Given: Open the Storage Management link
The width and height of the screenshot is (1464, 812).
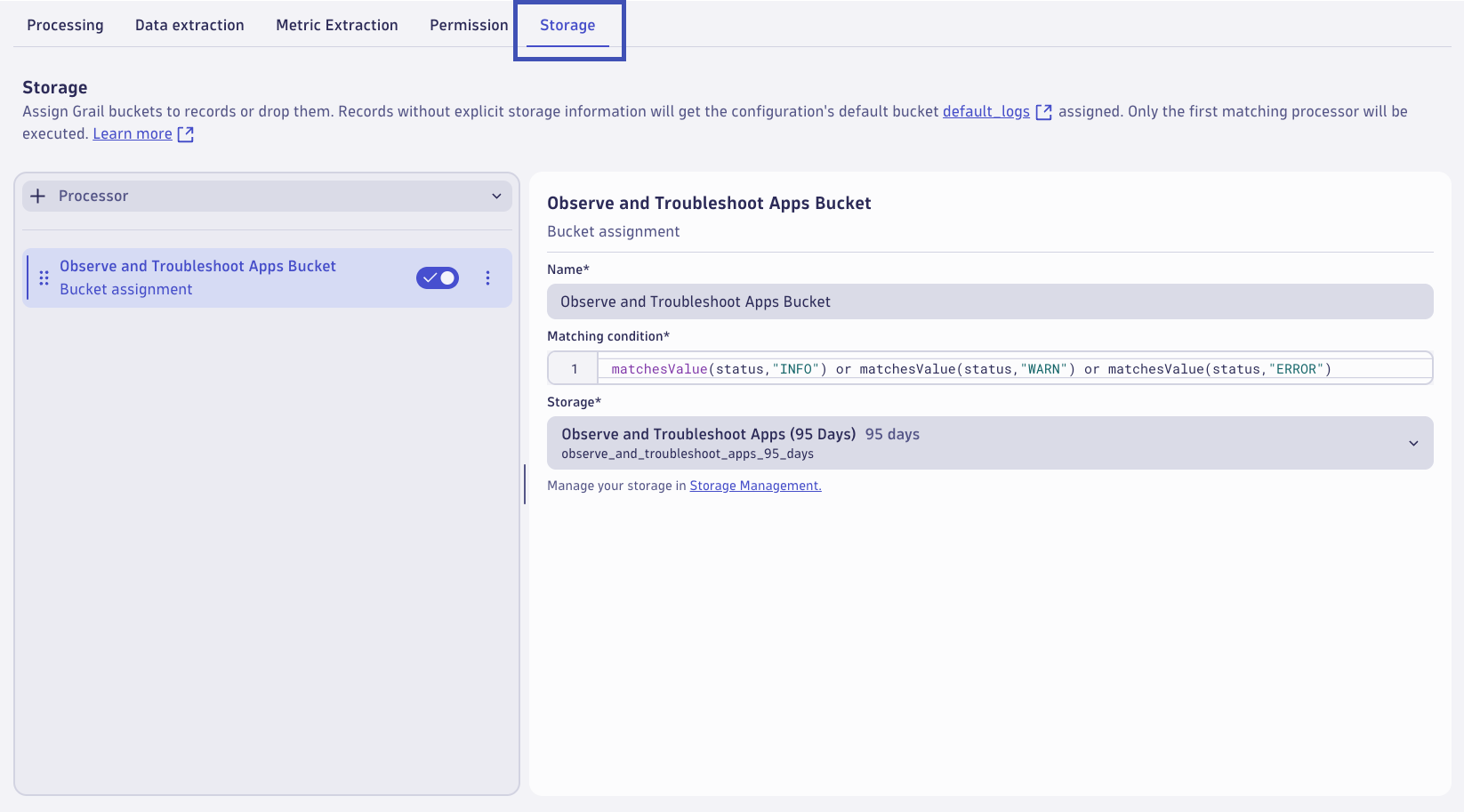Looking at the screenshot, I should (x=756, y=486).
